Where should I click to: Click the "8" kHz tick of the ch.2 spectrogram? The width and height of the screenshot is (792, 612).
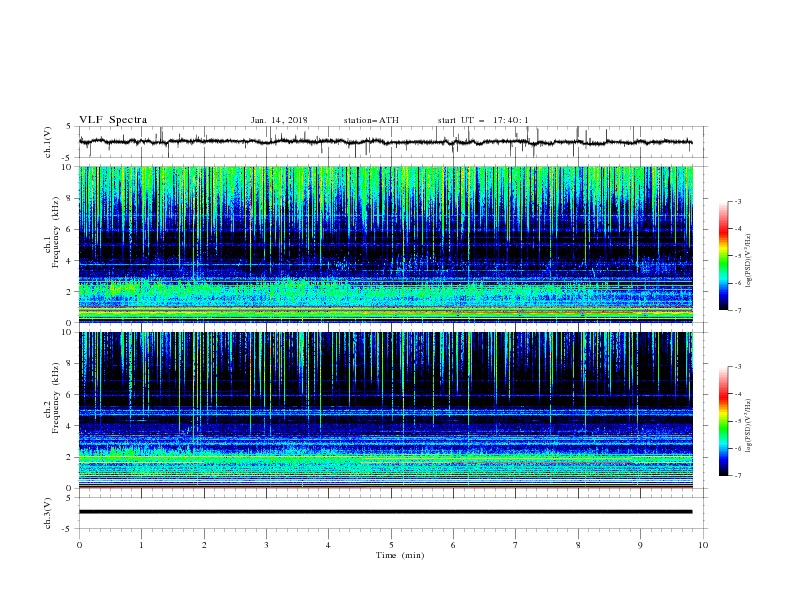pyautogui.click(x=70, y=364)
